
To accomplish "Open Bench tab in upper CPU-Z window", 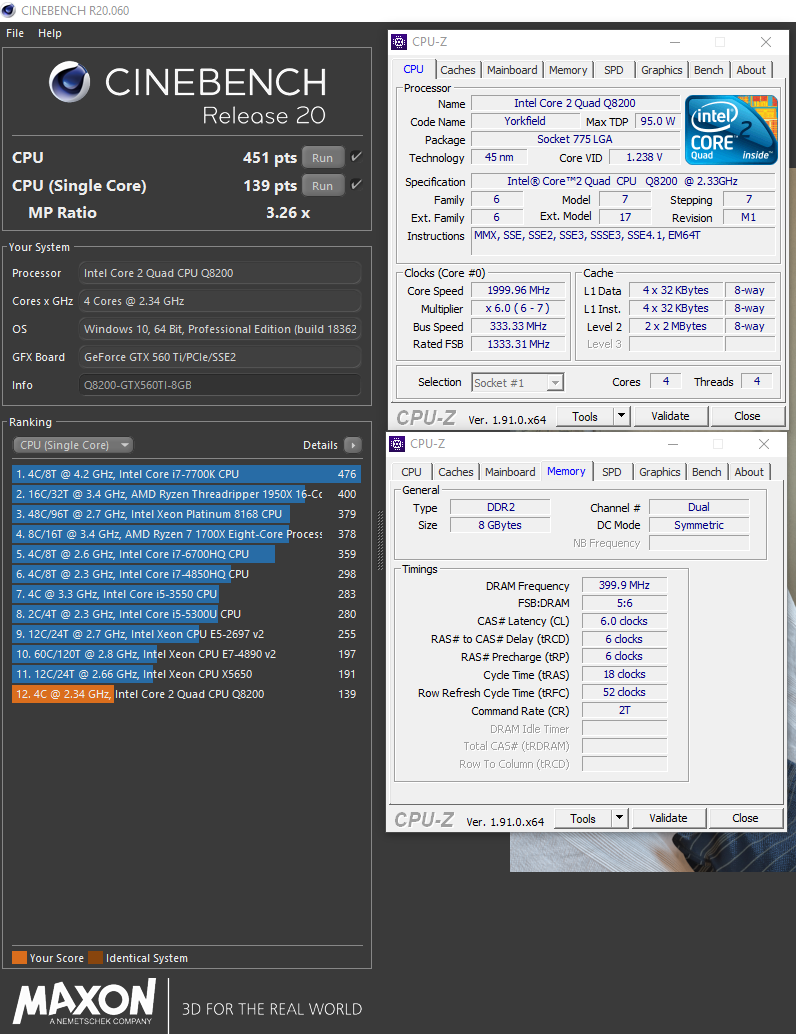I will click(x=708, y=70).
